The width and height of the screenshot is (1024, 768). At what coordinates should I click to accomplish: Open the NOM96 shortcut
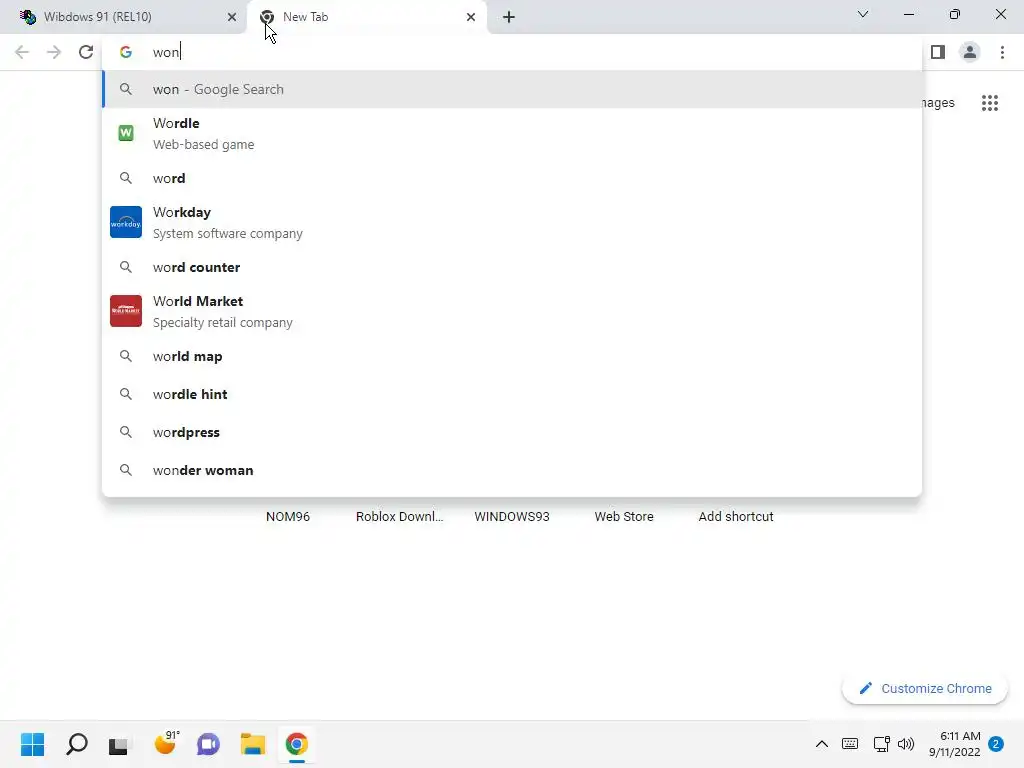(288, 517)
